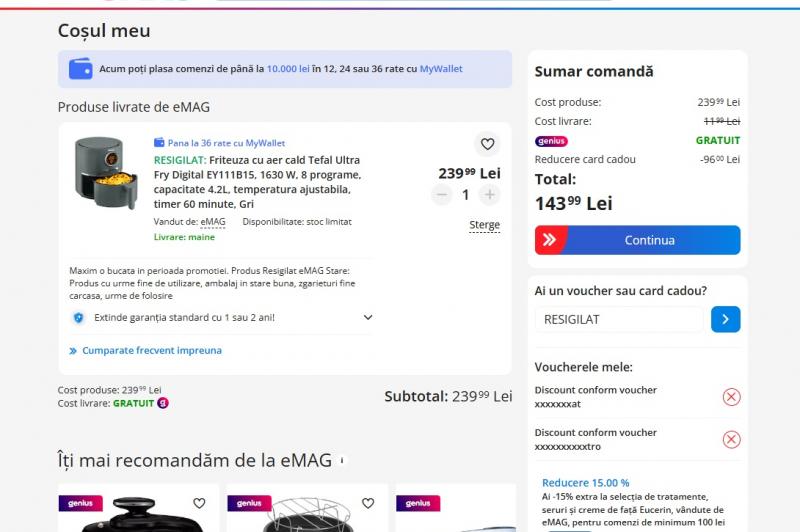Click the Genius icon near free delivery
Viewport: 800px width, 532px height.
[163, 403]
